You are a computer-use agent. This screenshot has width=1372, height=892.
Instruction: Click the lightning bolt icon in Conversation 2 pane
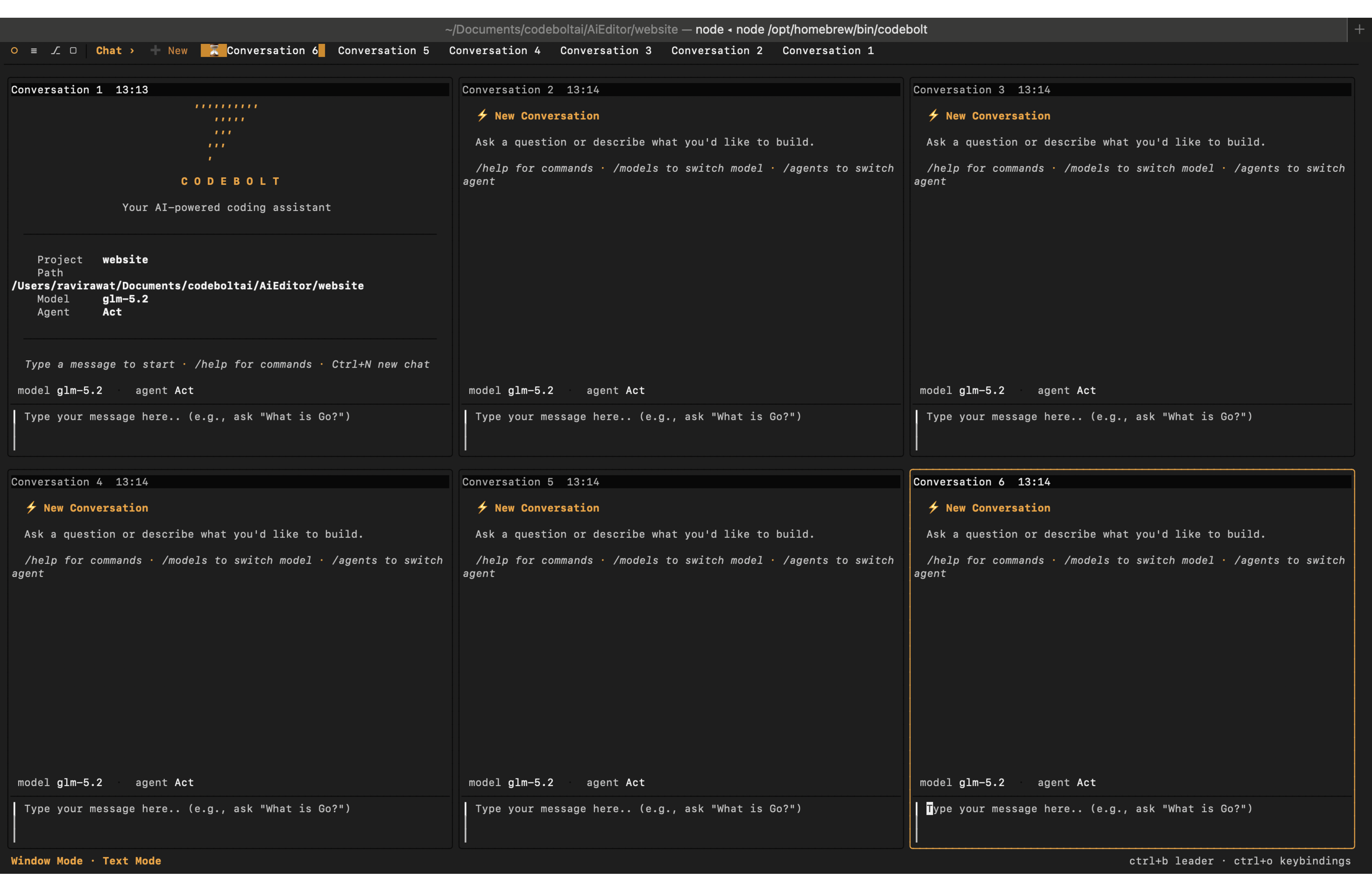click(x=482, y=116)
